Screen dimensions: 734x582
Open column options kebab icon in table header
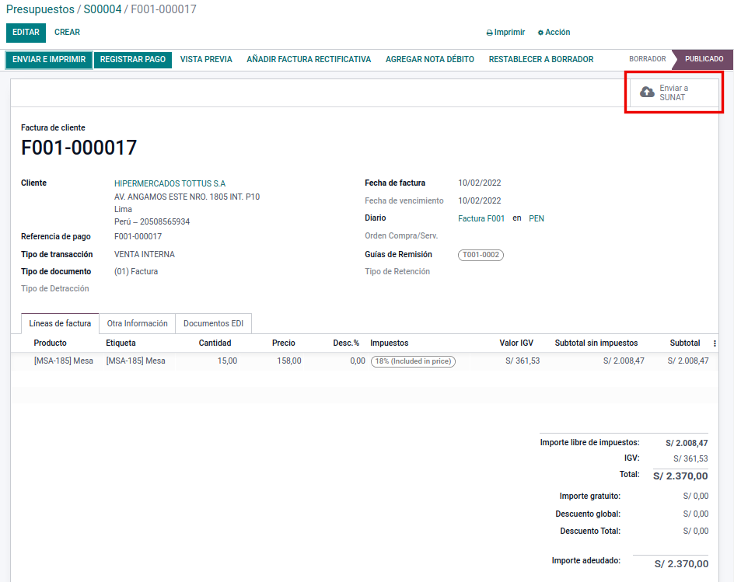pos(714,343)
